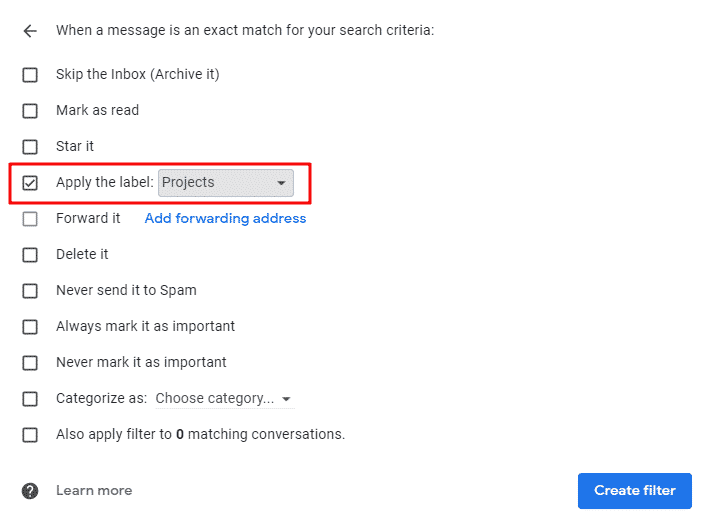Screen dimensions: 708x525
Task: Click the back arrow icon
Action: click(30, 31)
